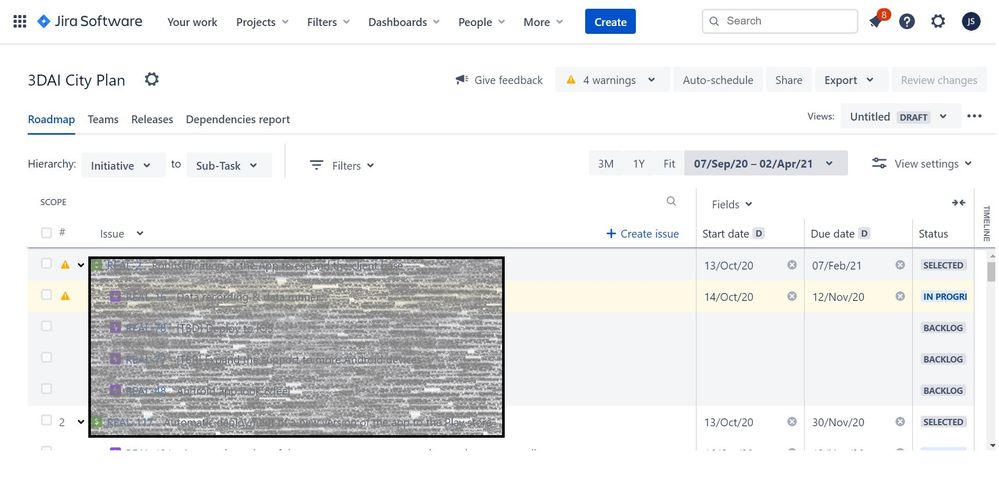Open the Projects dropdown menu

coord(262,22)
